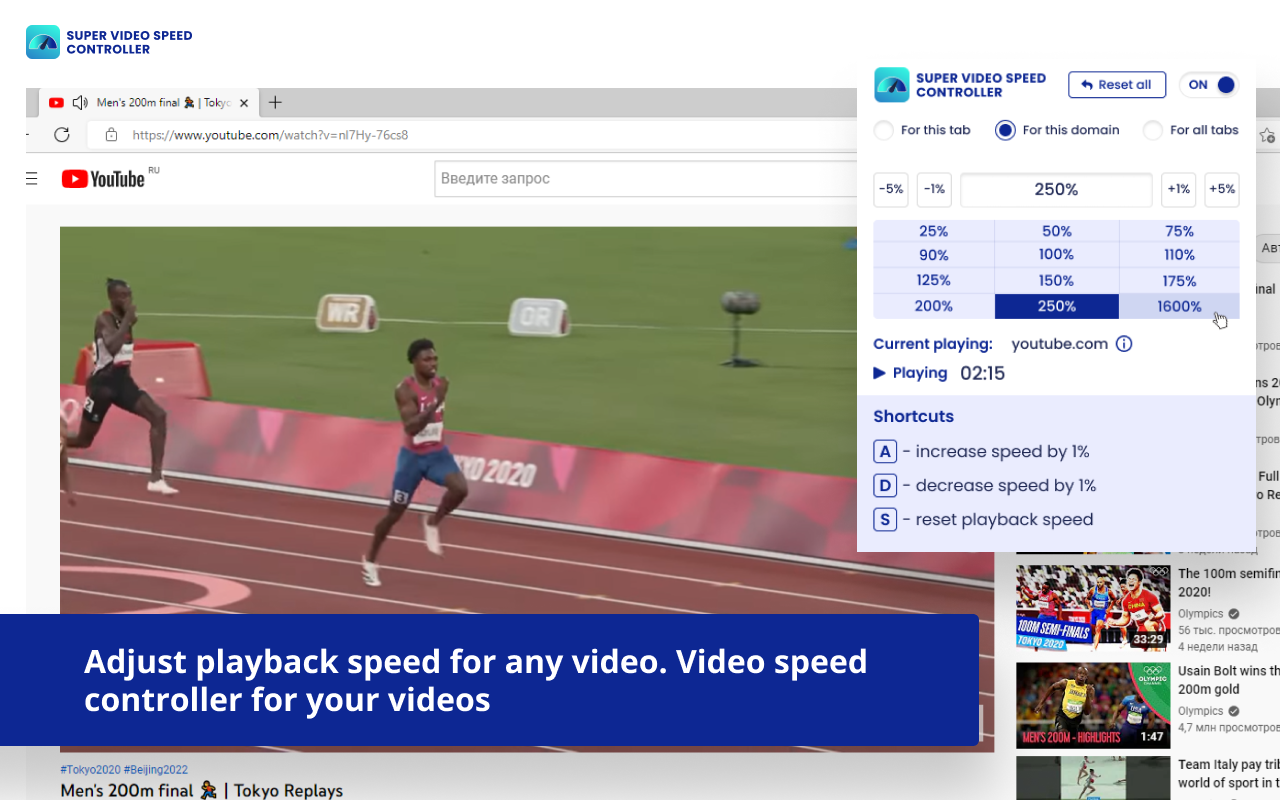This screenshot has height=800, width=1280.
Task: Click the Super Video Speed Controller extension logo
Action: 888,85
